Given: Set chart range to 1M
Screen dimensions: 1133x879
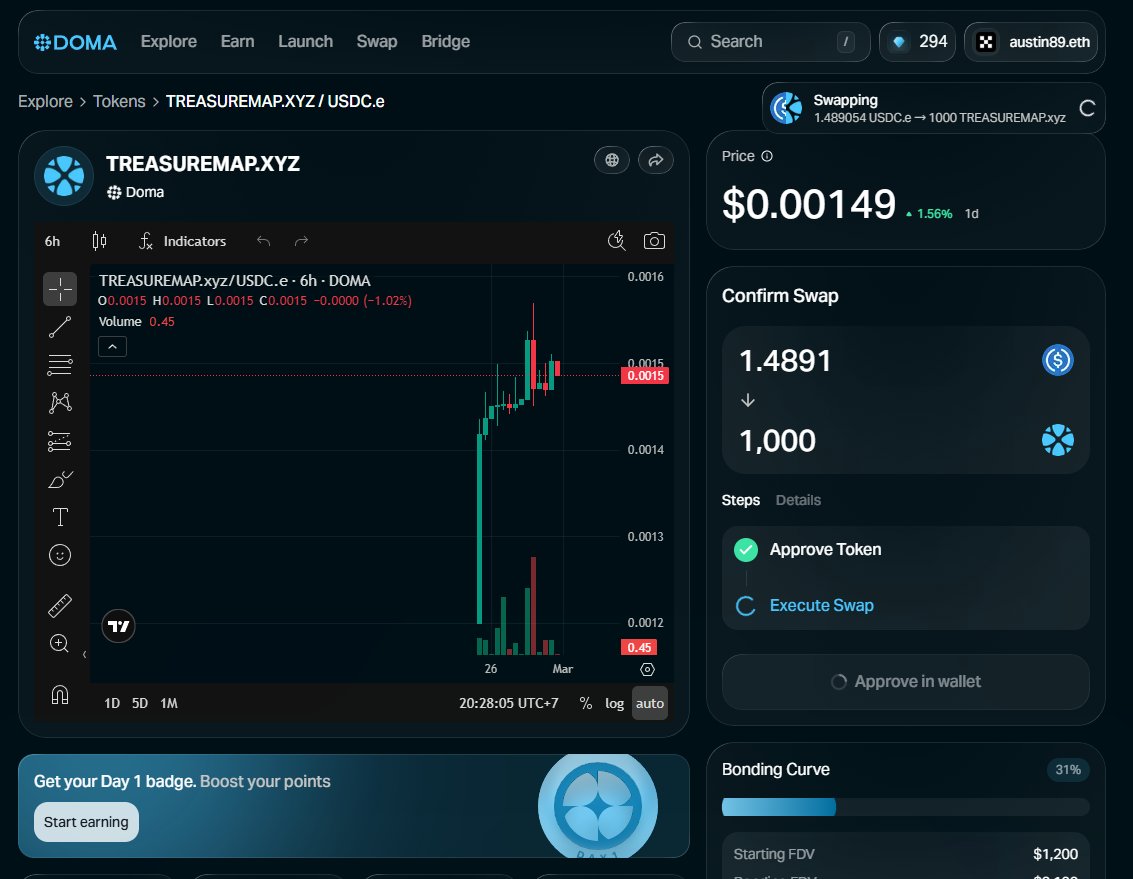Looking at the screenshot, I should 169,703.
